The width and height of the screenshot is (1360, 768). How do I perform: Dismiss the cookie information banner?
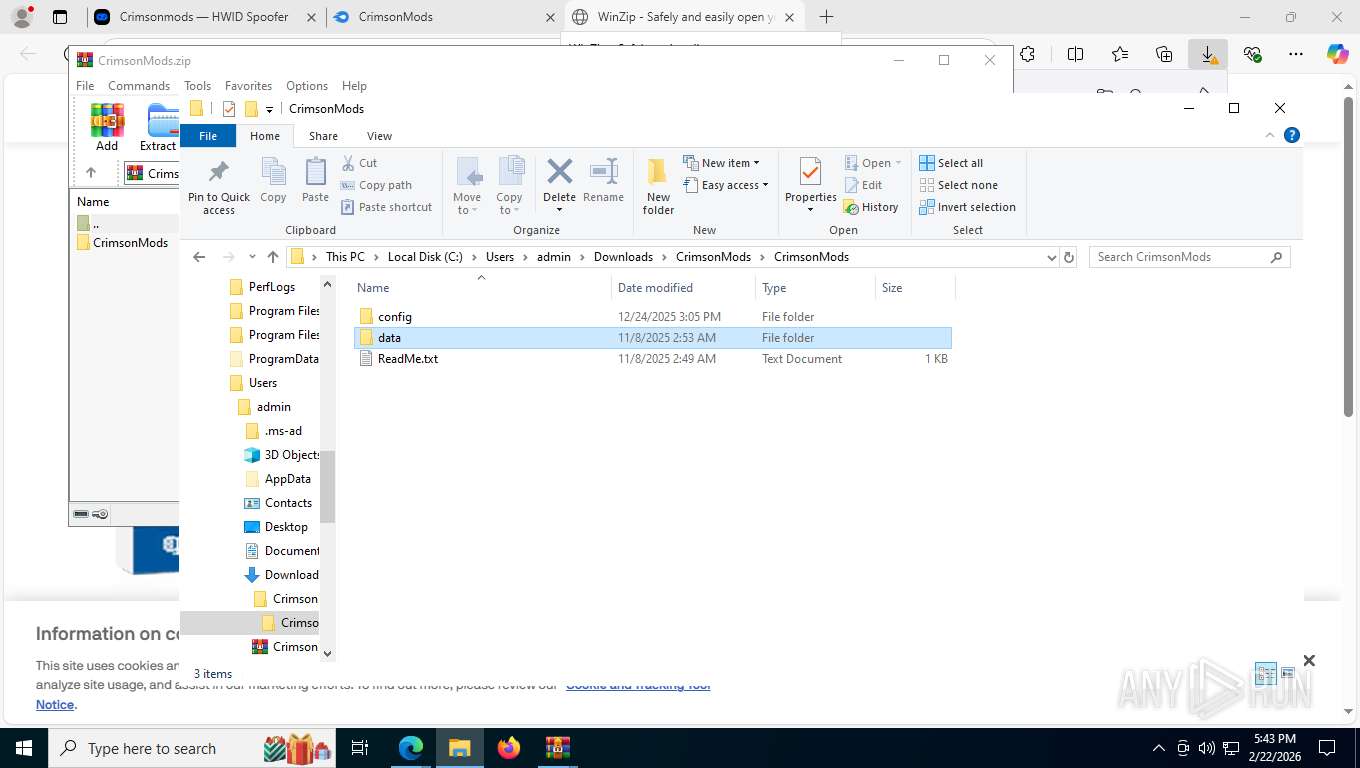(x=1309, y=660)
